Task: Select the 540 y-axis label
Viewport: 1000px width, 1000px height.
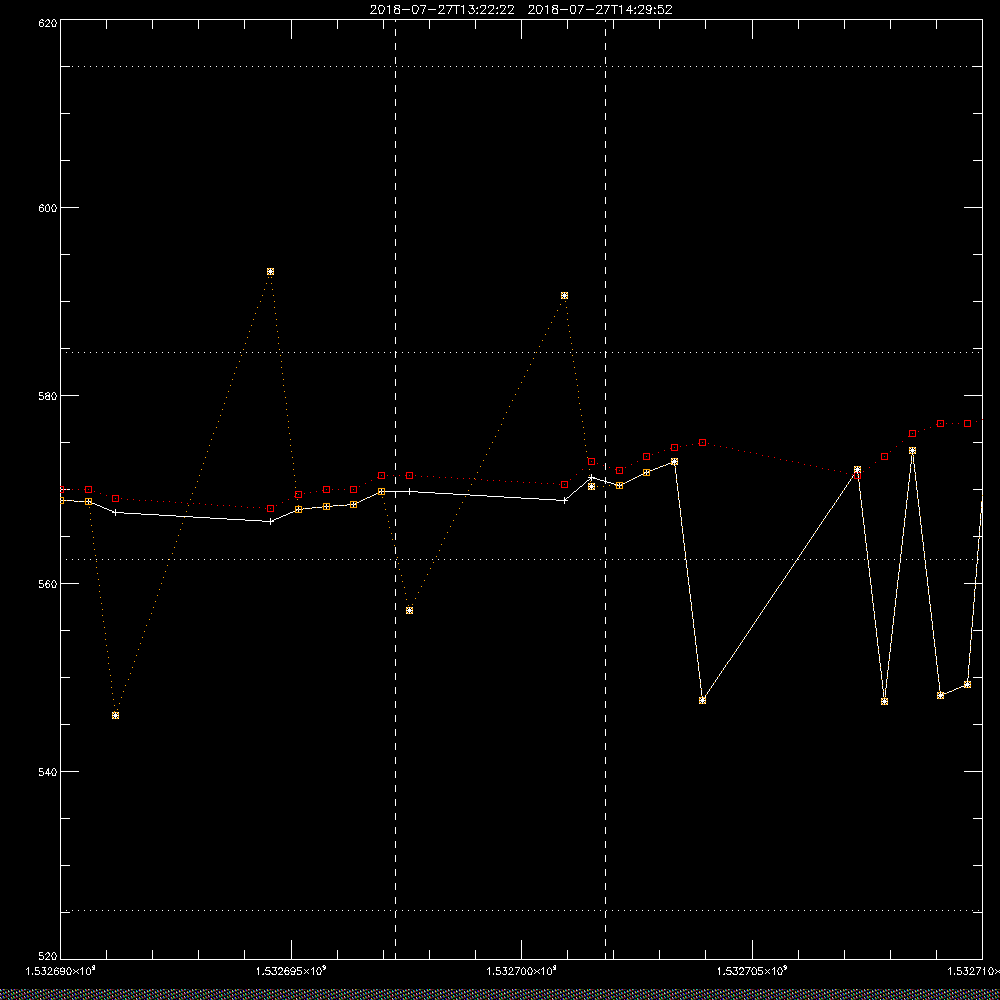Action: point(48,772)
